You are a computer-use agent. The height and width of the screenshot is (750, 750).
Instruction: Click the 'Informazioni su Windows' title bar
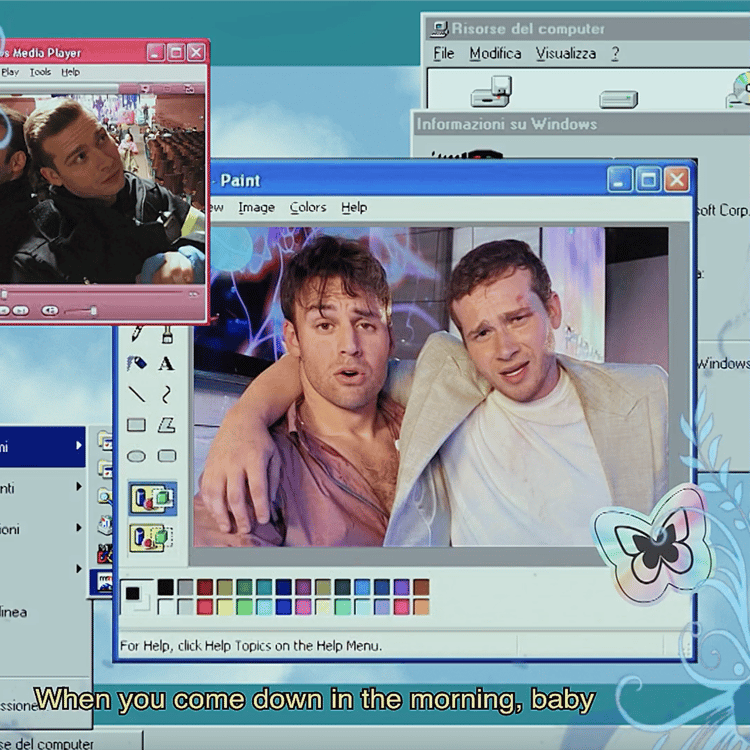point(581,124)
